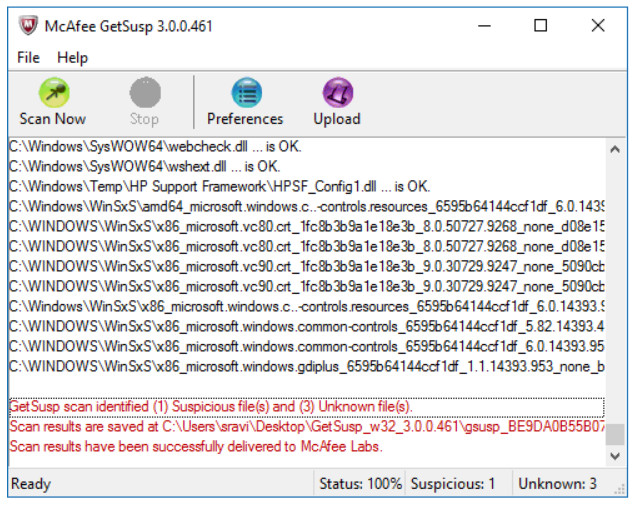Screen dimensions: 637x505
Task: Maximize the McAfee GetSusp window
Action: pos(540,26)
